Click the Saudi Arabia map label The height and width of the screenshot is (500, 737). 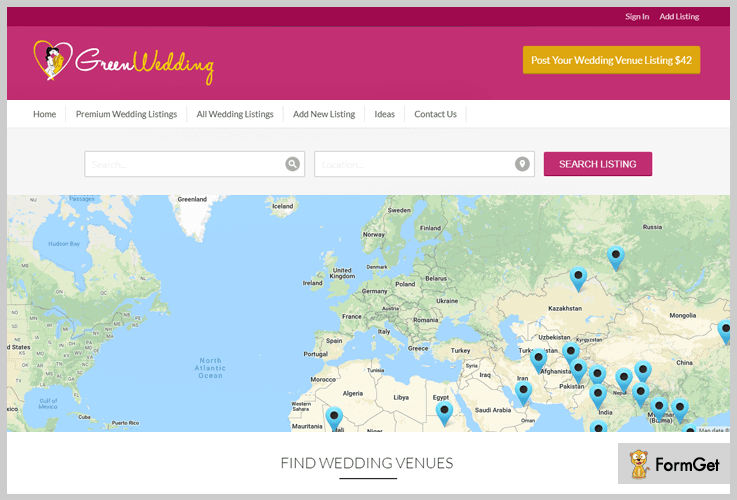(x=493, y=410)
